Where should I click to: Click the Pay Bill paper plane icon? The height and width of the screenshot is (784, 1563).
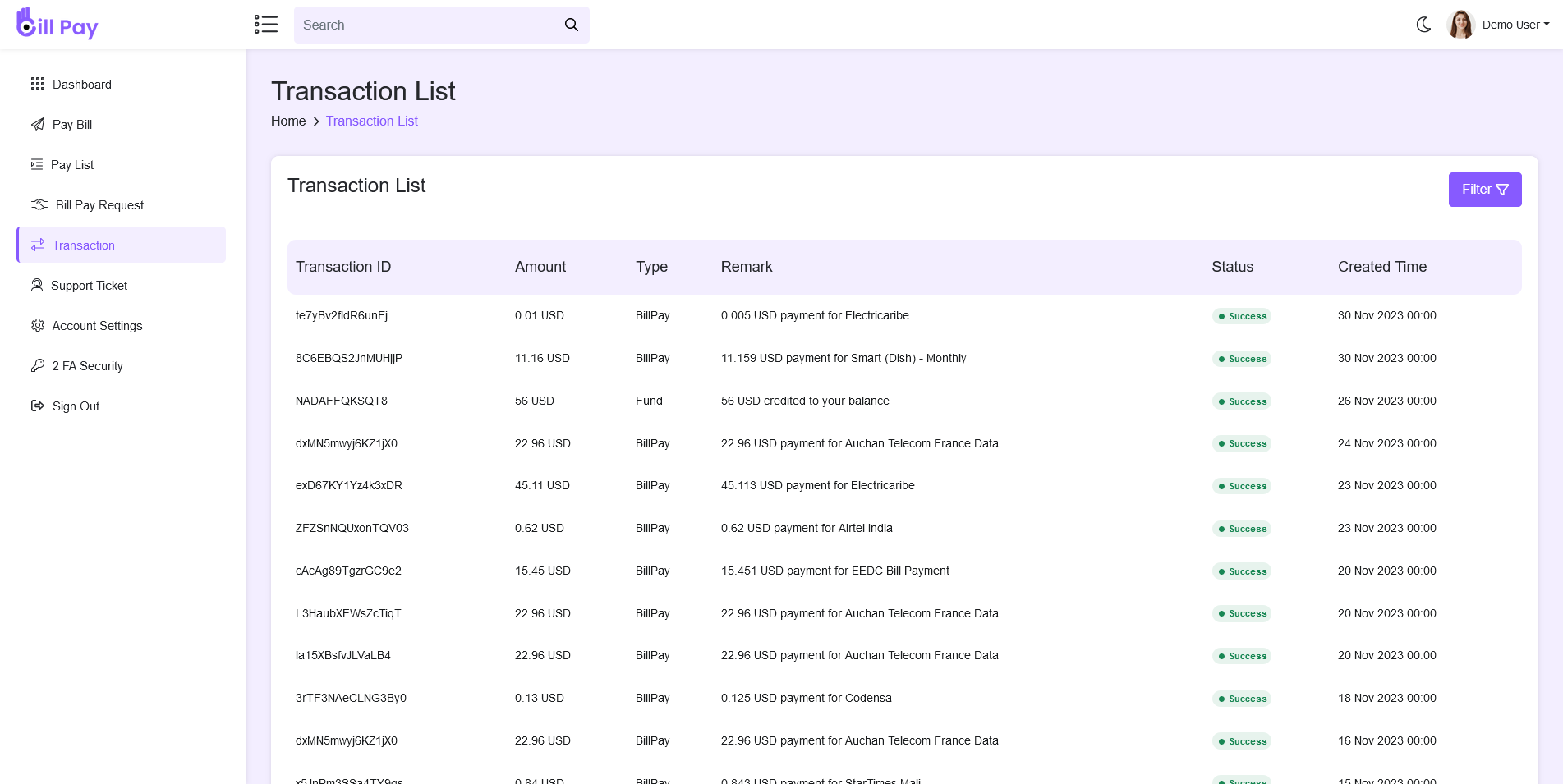coord(38,124)
